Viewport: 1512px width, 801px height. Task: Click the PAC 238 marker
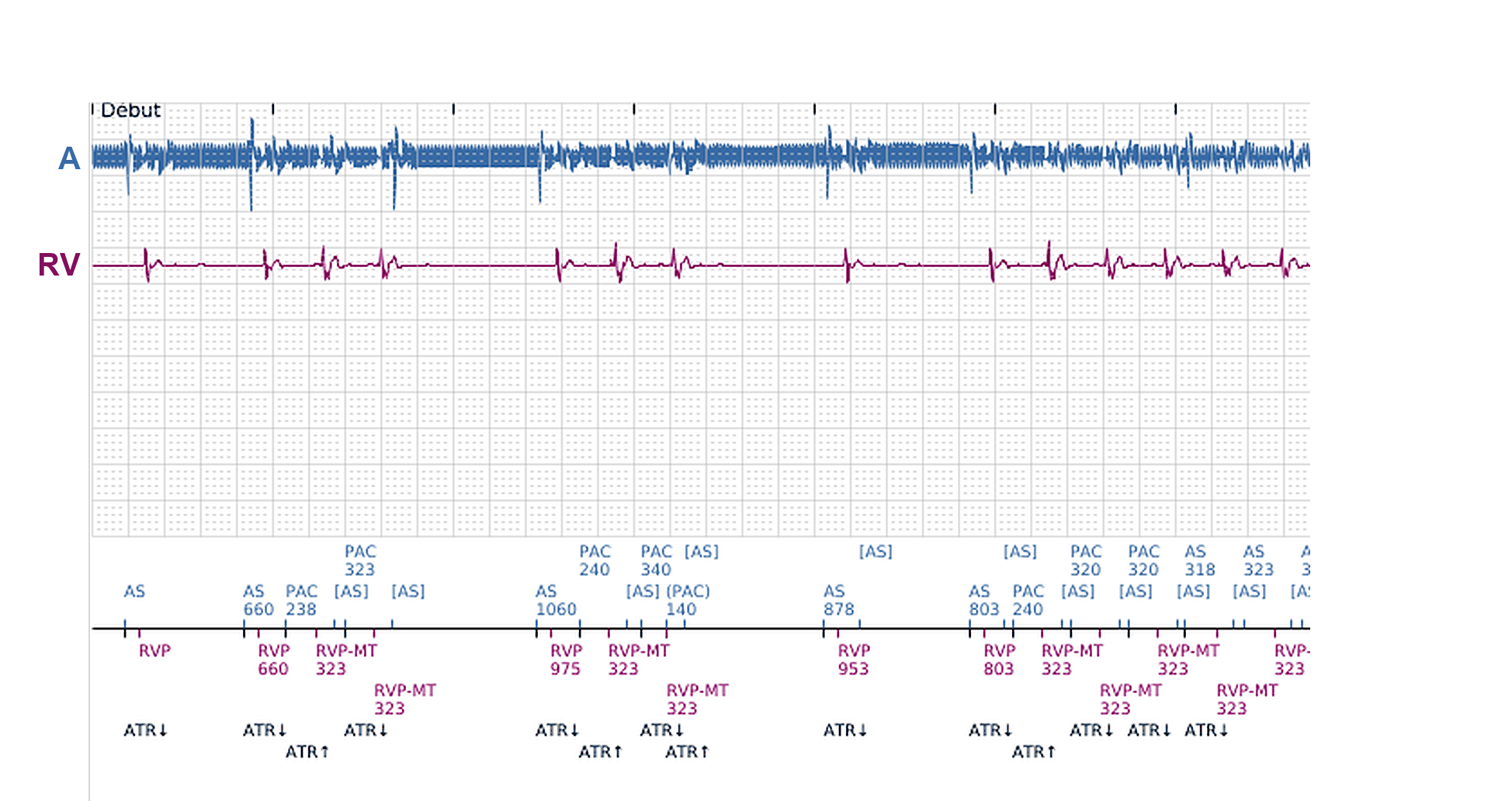point(301,600)
